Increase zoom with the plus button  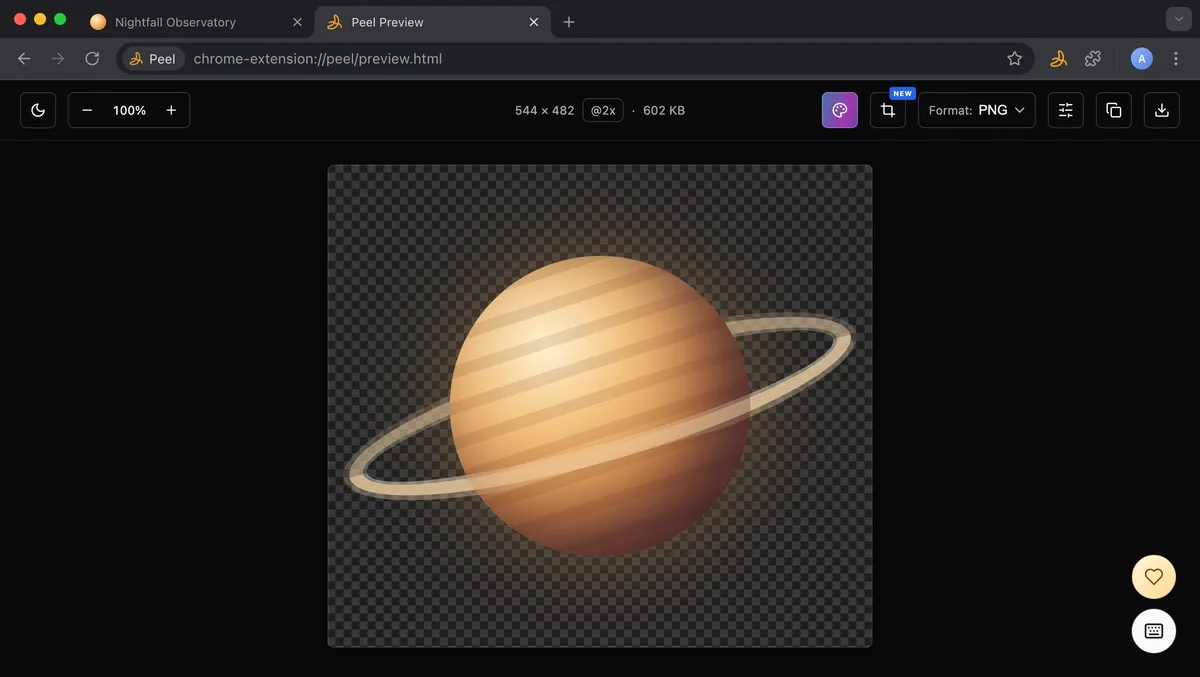pos(171,110)
